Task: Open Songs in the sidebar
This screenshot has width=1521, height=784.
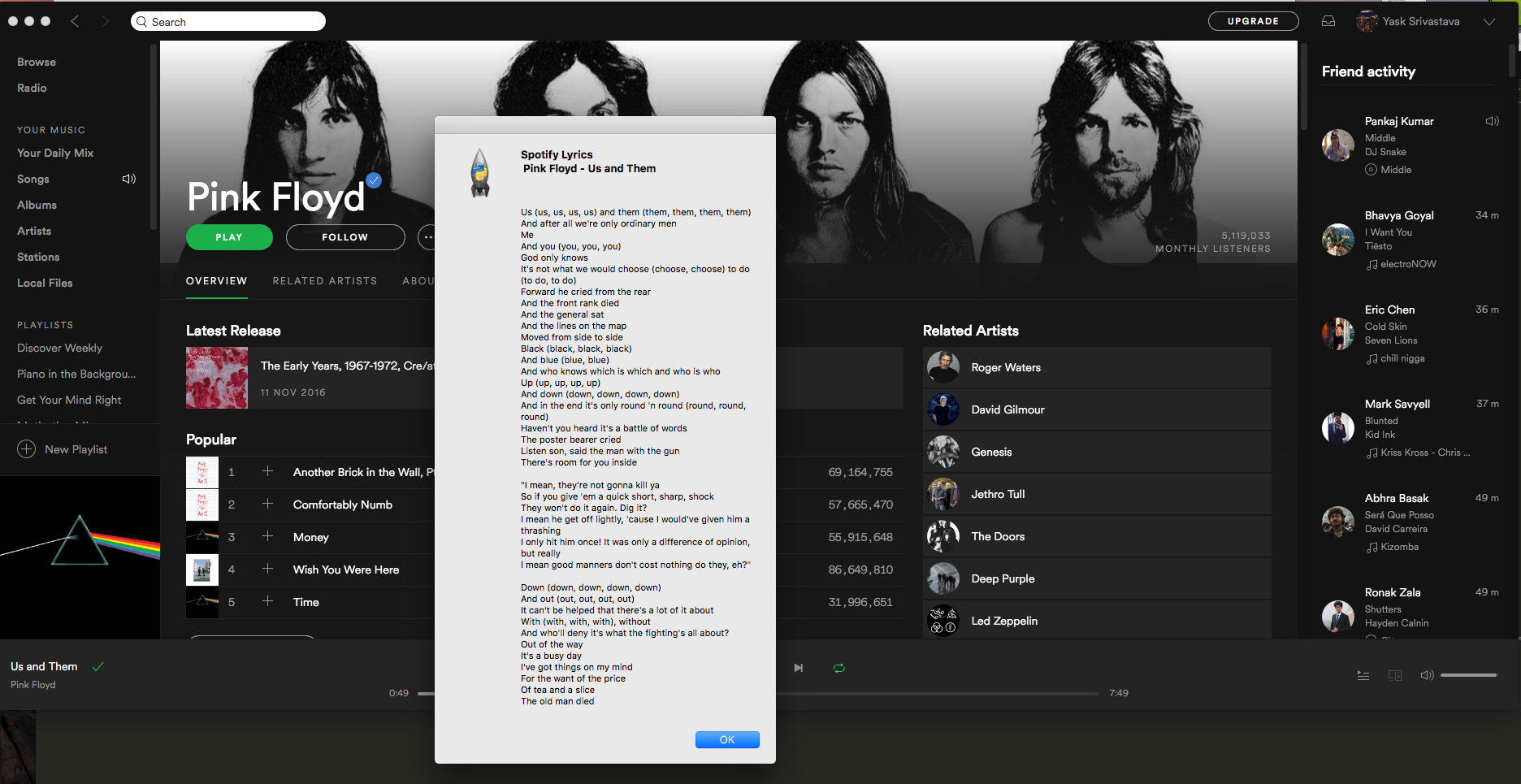Action: point(33,179)
